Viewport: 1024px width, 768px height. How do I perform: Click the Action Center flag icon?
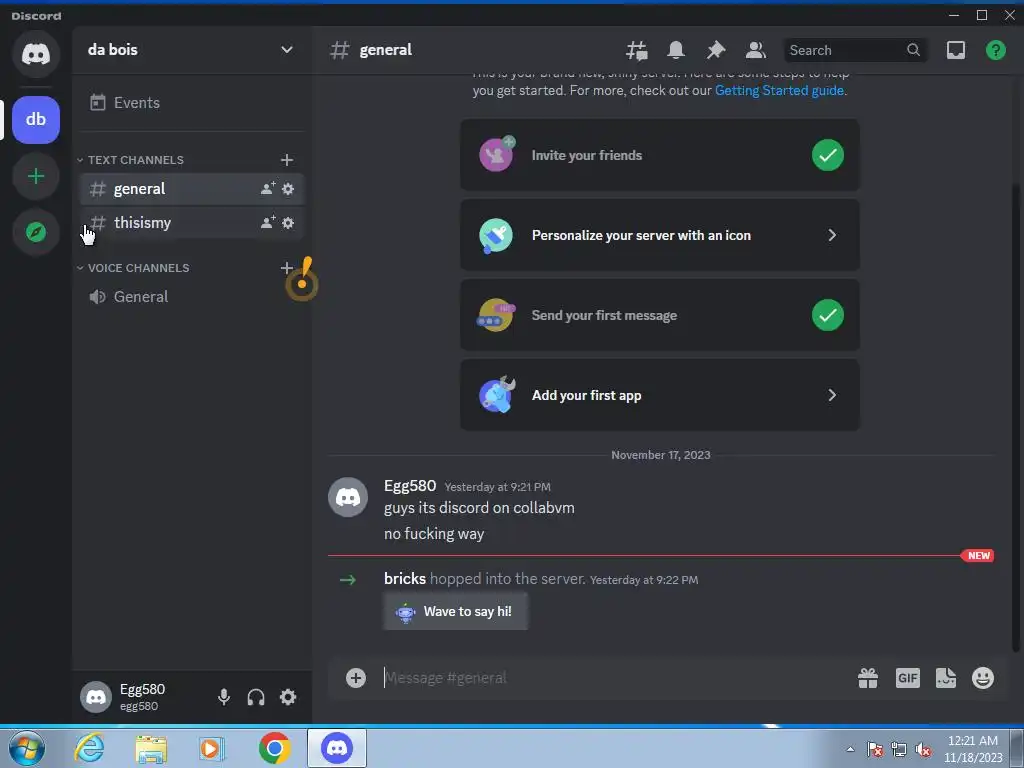point(875,750)
